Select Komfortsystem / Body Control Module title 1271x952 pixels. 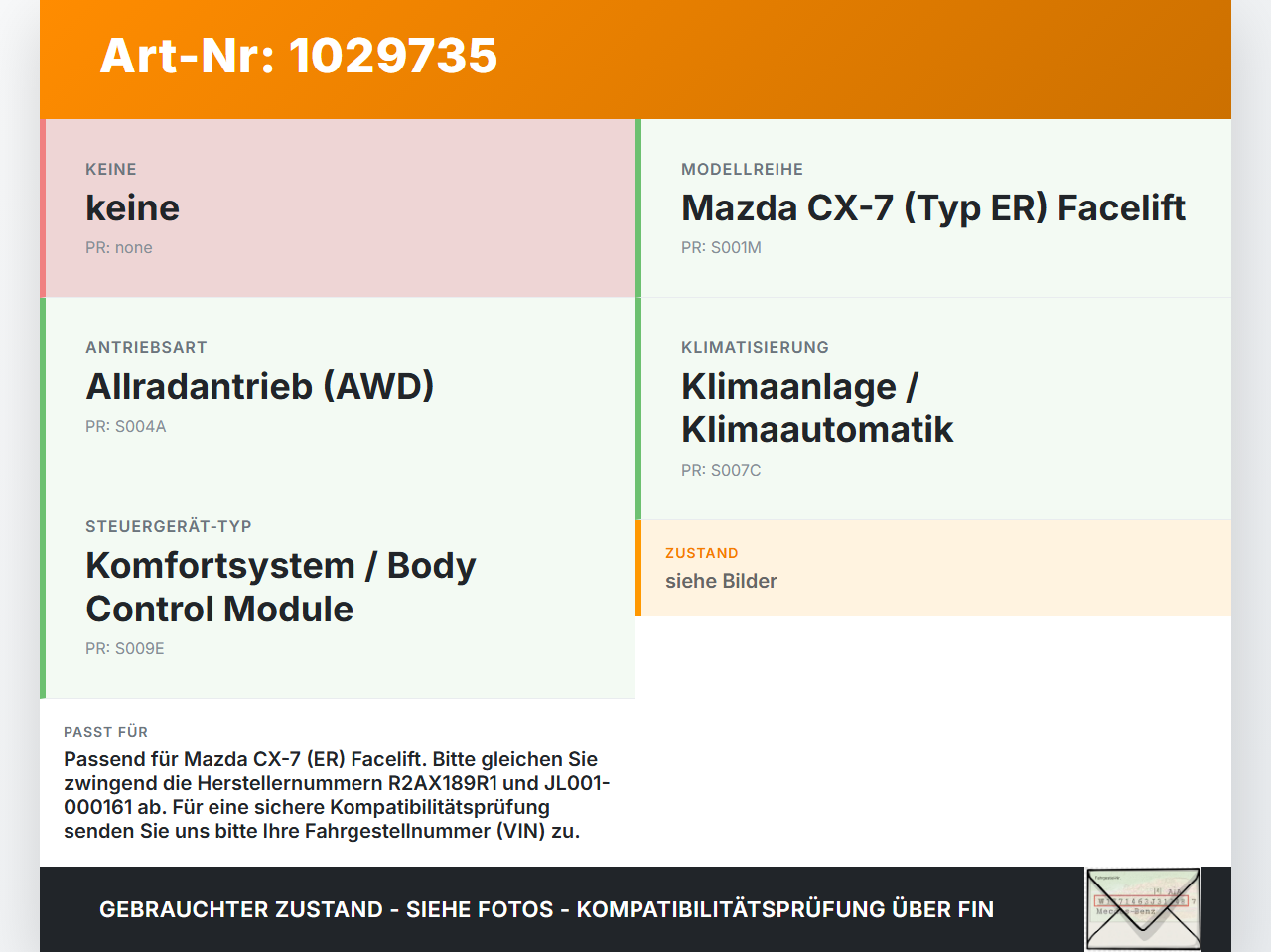pyautogui.click(x=281, y=587)
